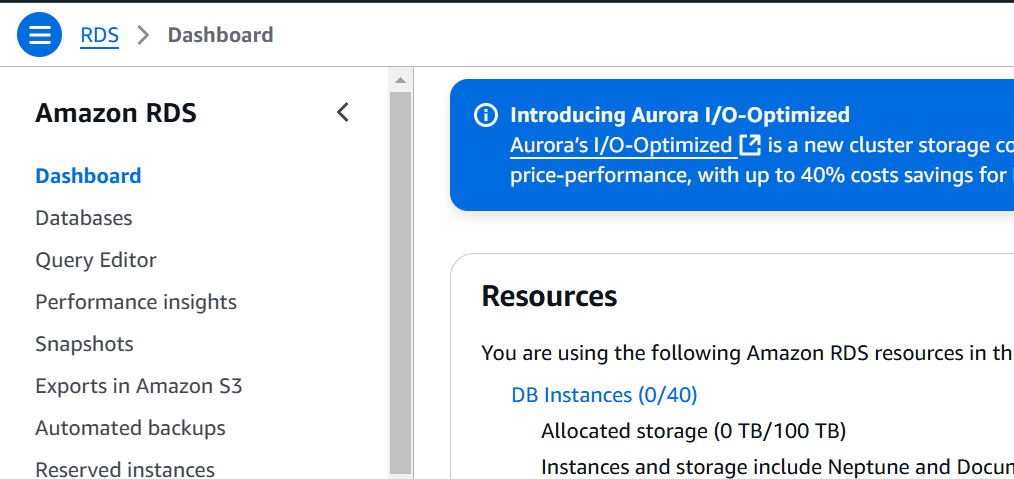
Task: Select Snapshots from the sidebar
Action: [x=85, y=344]
